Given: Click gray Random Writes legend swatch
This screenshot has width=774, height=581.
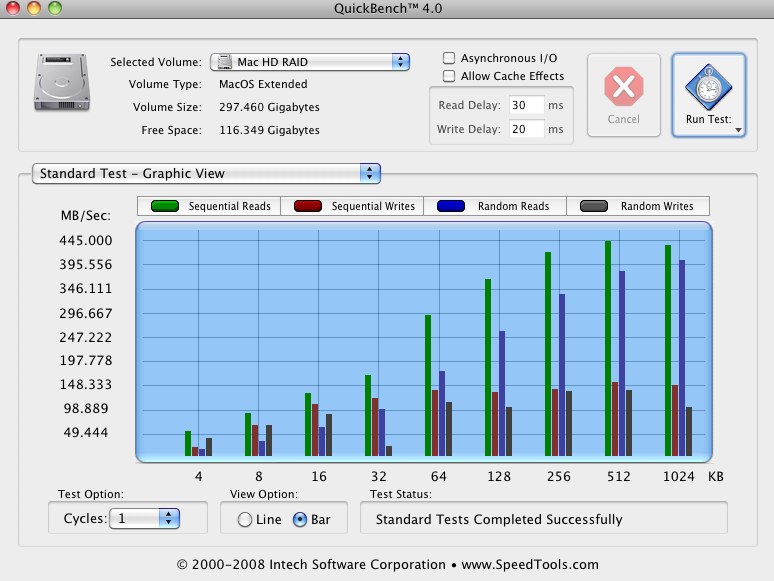Looking at the screenshot, I should click(594, 206).
